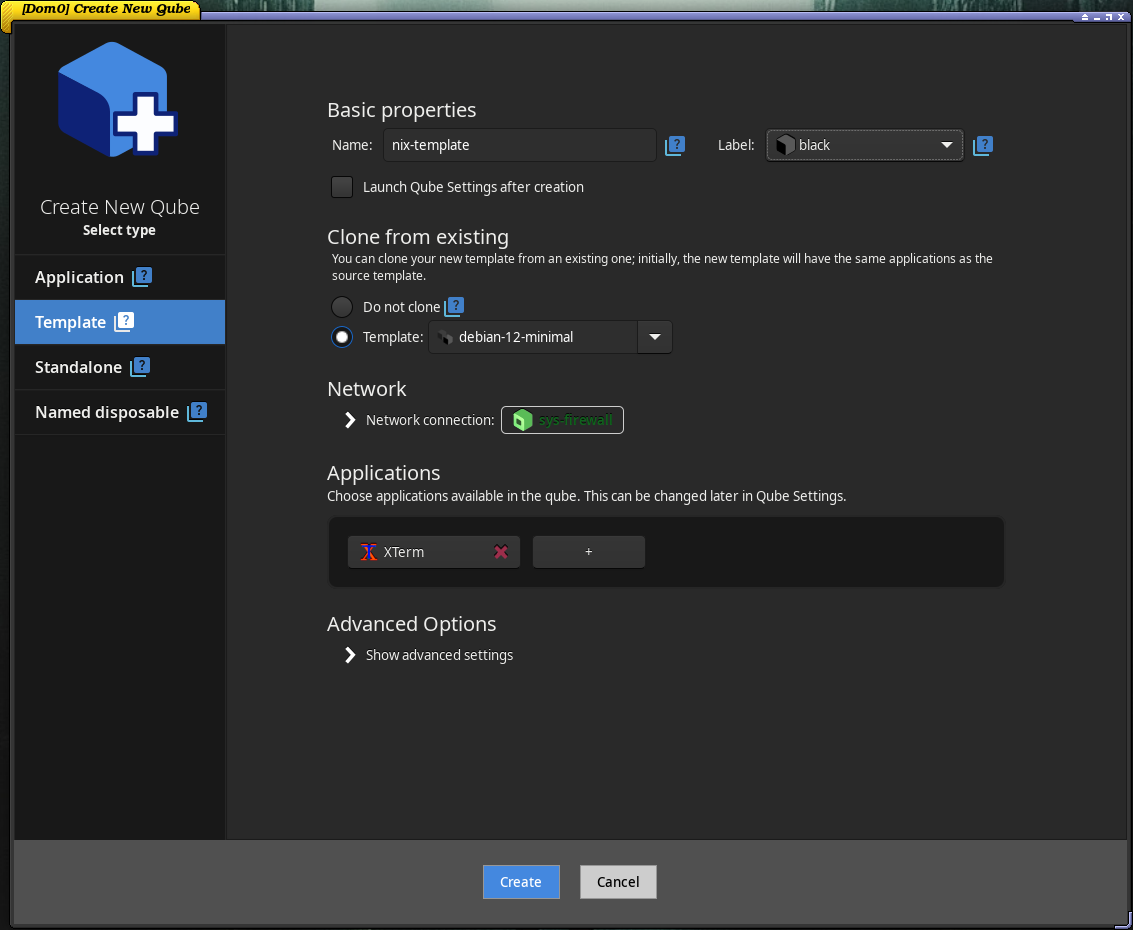Select the Template clone radio button

342,337
